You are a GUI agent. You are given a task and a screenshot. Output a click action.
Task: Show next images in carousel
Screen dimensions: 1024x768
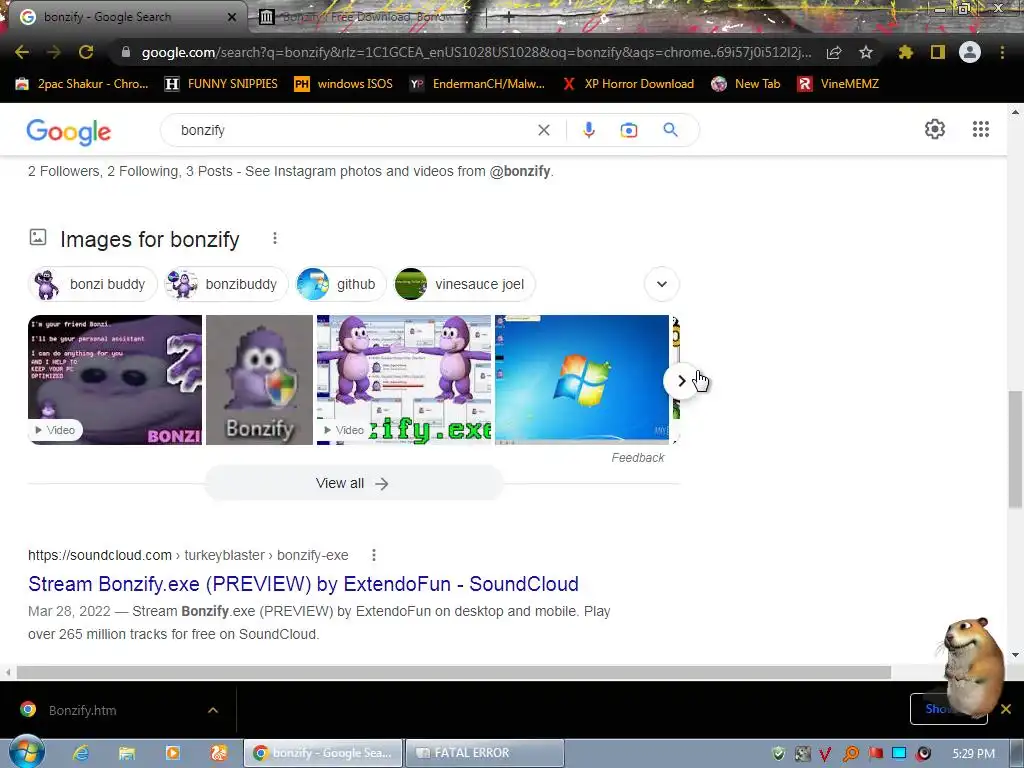coord(681,381)
